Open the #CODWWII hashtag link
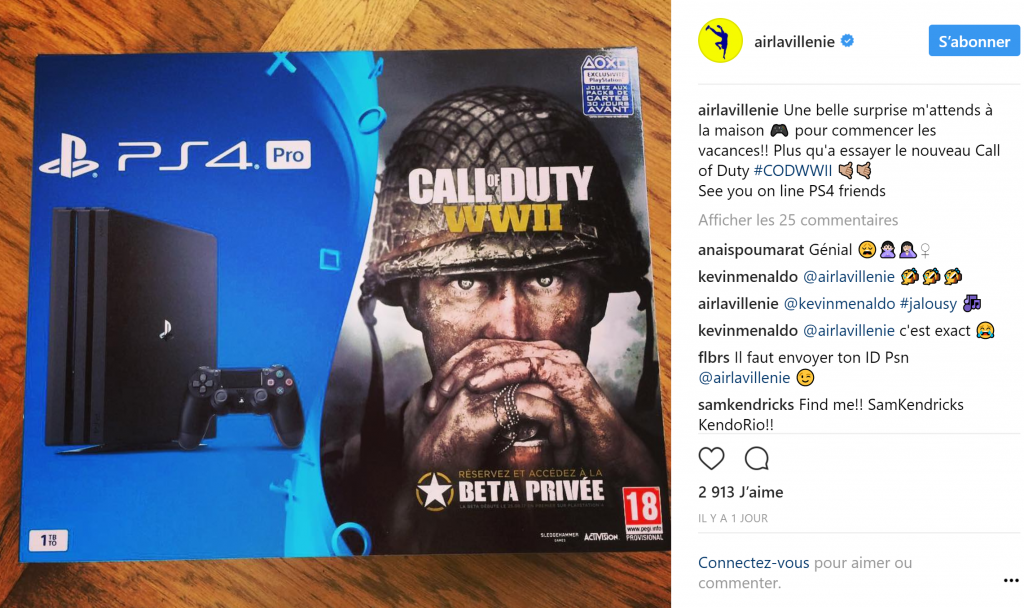The width and height of the screenshot is (1024, 608). pyautogui.click(x=792, y=171)
